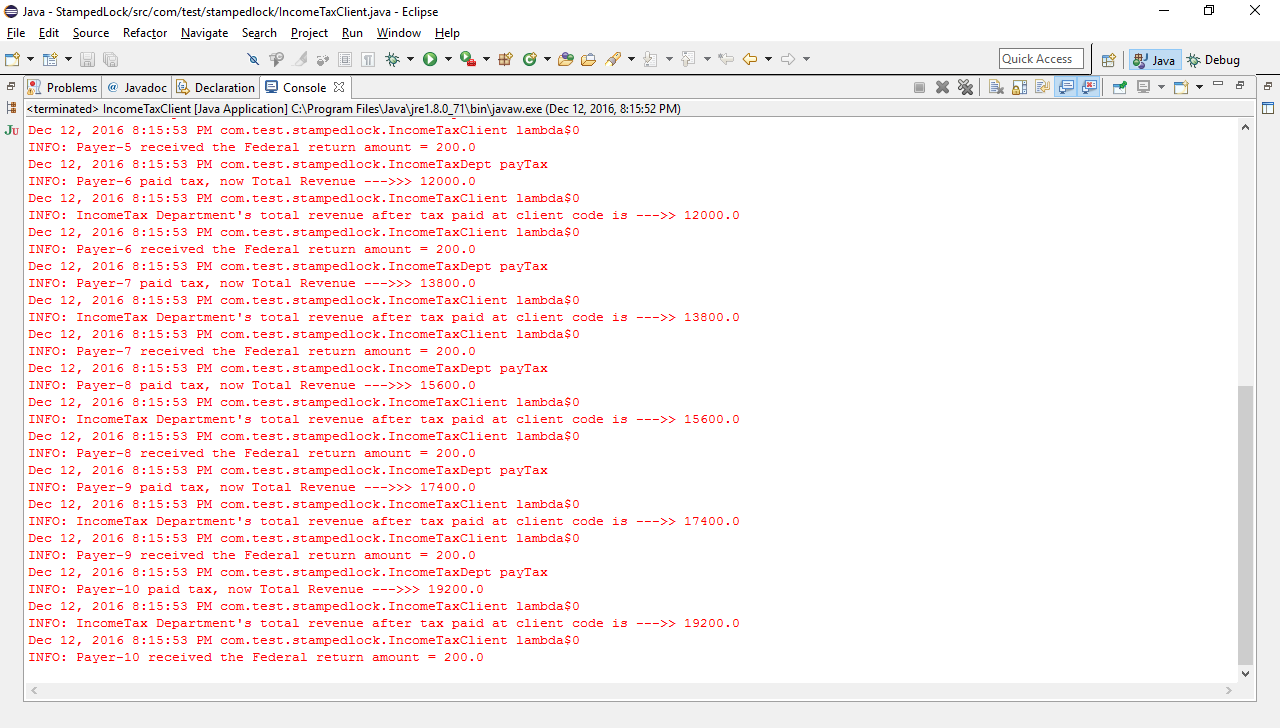Toggle Show Whitespace Characters

coord(369,60)
